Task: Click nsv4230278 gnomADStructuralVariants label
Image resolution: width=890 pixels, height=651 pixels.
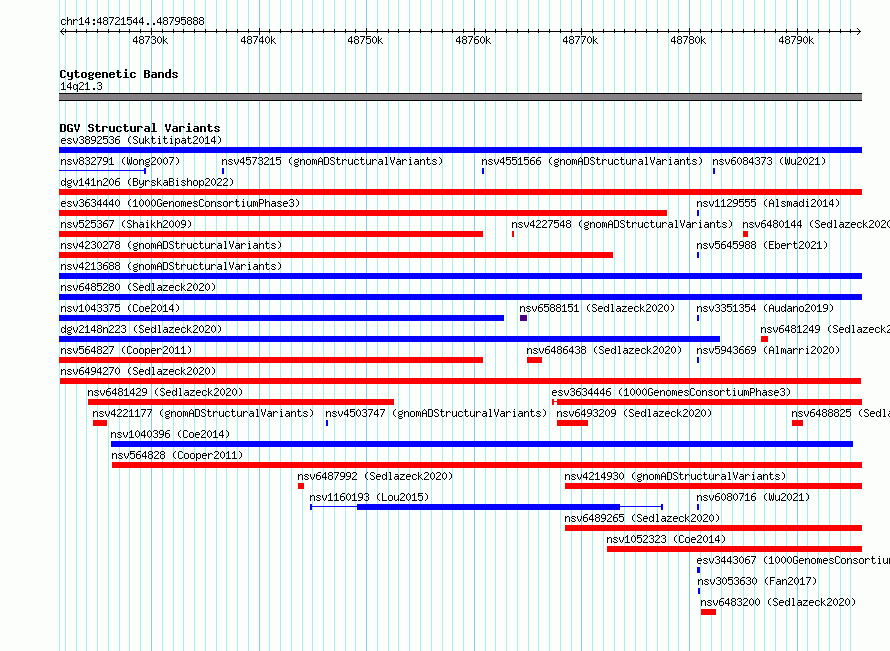Action: coord(171,245)
